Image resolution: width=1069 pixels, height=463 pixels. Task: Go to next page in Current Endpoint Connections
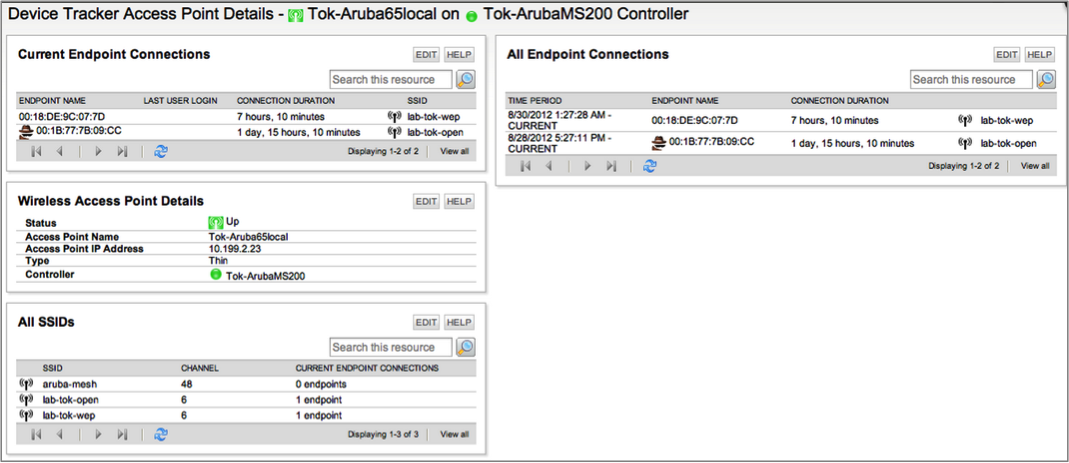[x=98, y=151]
